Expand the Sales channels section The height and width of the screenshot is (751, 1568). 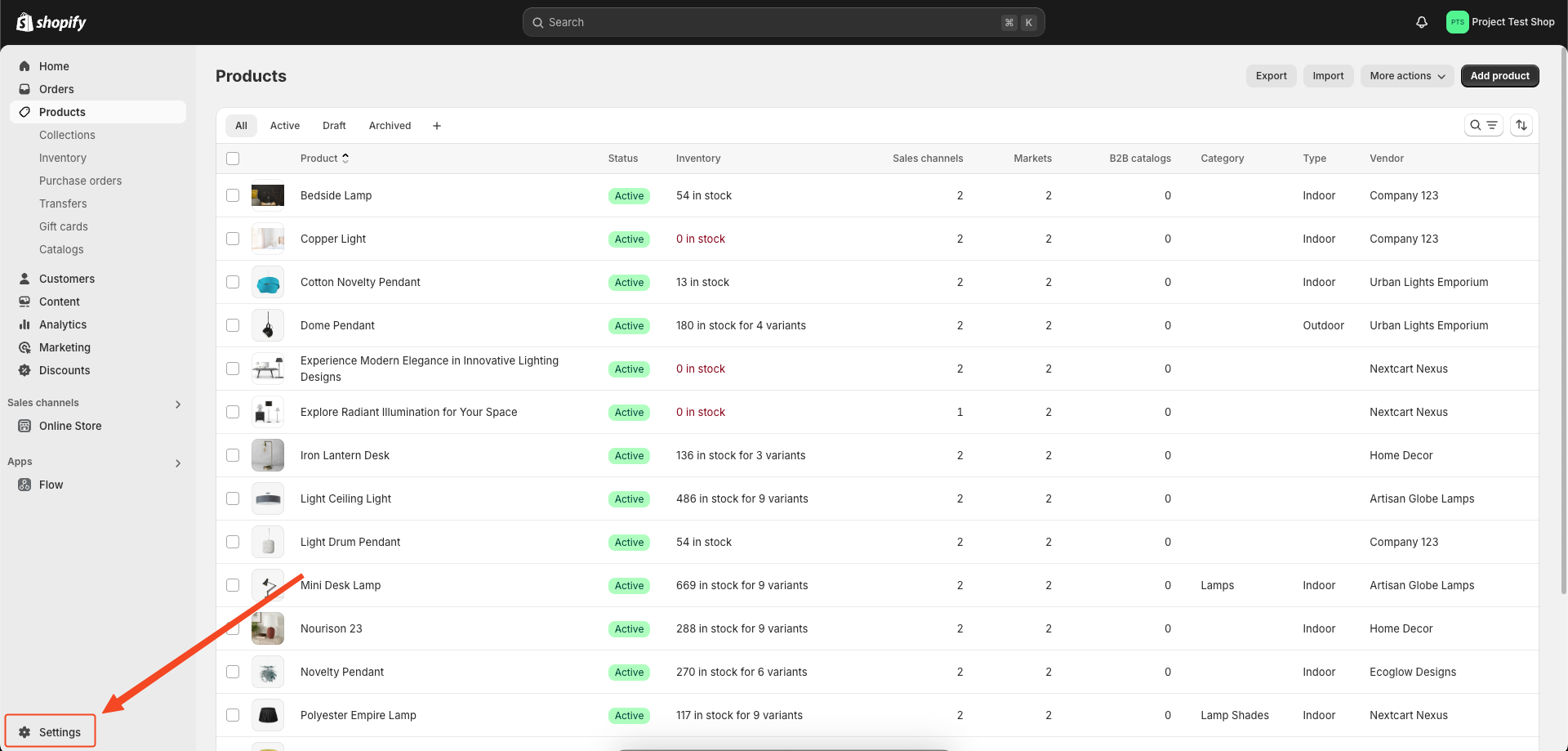pos(177,404)
